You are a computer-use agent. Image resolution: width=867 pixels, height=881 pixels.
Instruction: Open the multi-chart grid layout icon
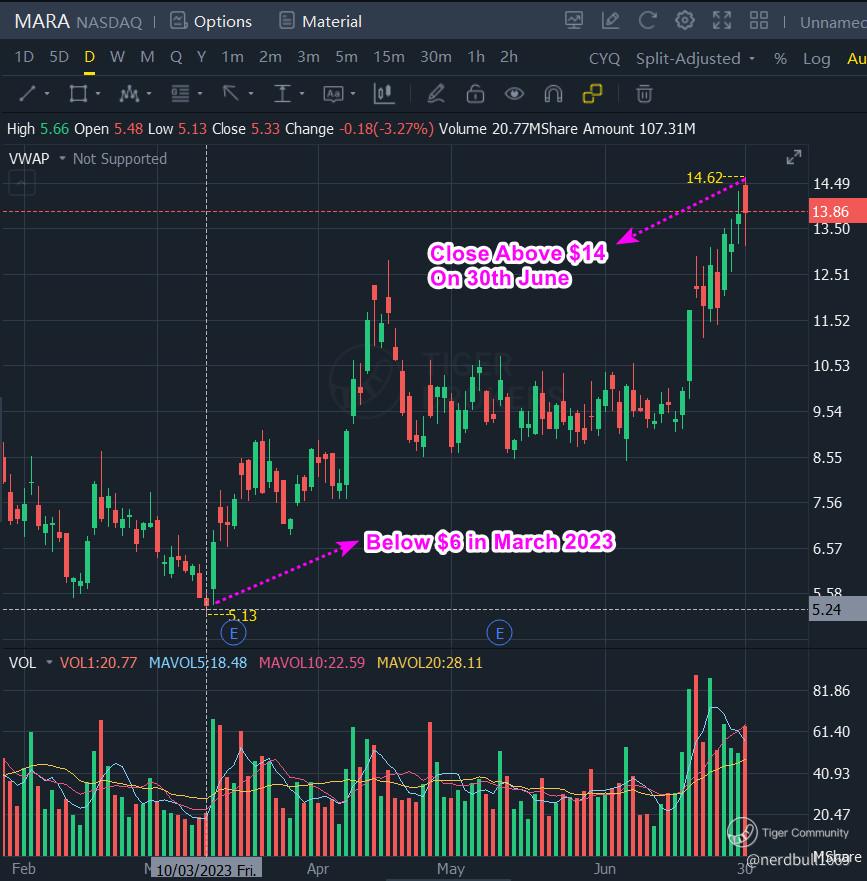(759, 21)
